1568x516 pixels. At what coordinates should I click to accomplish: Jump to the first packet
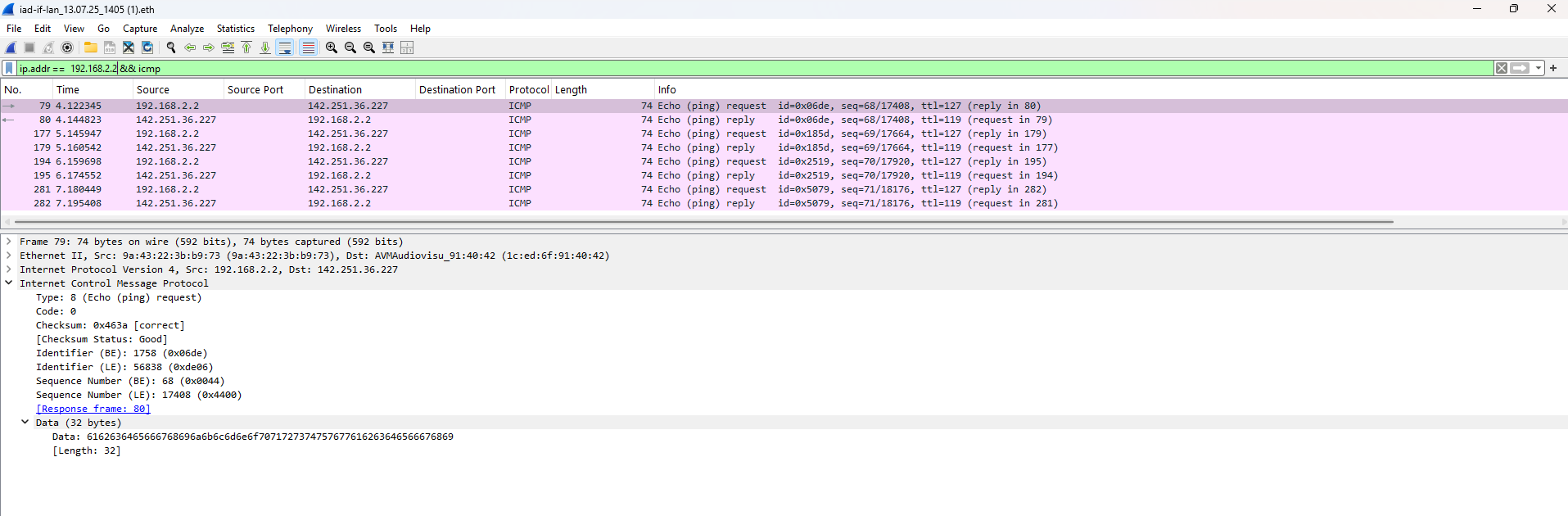coord(246,48)
